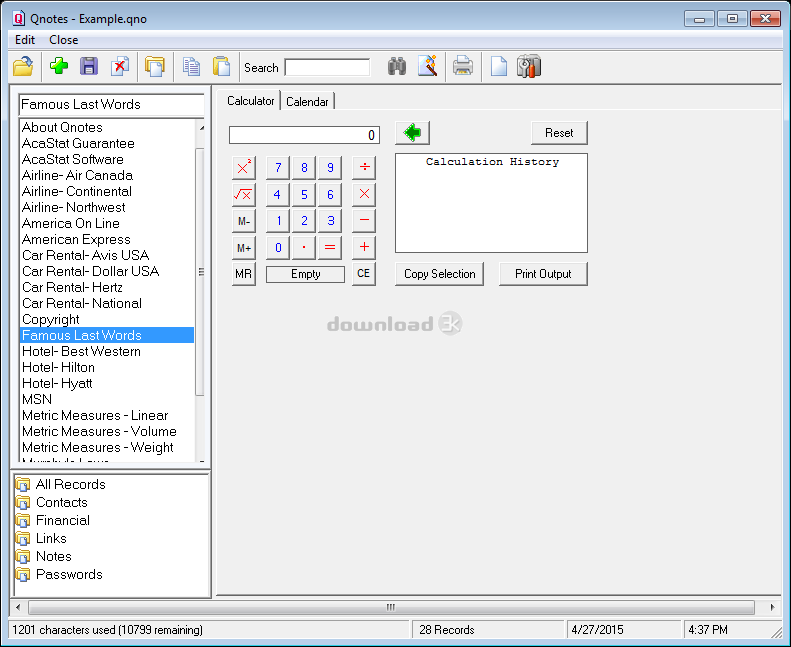This screenshot has height=647, width=791.
Task: Click the printer icon in toolbar
Action: [x=462, y=67]
